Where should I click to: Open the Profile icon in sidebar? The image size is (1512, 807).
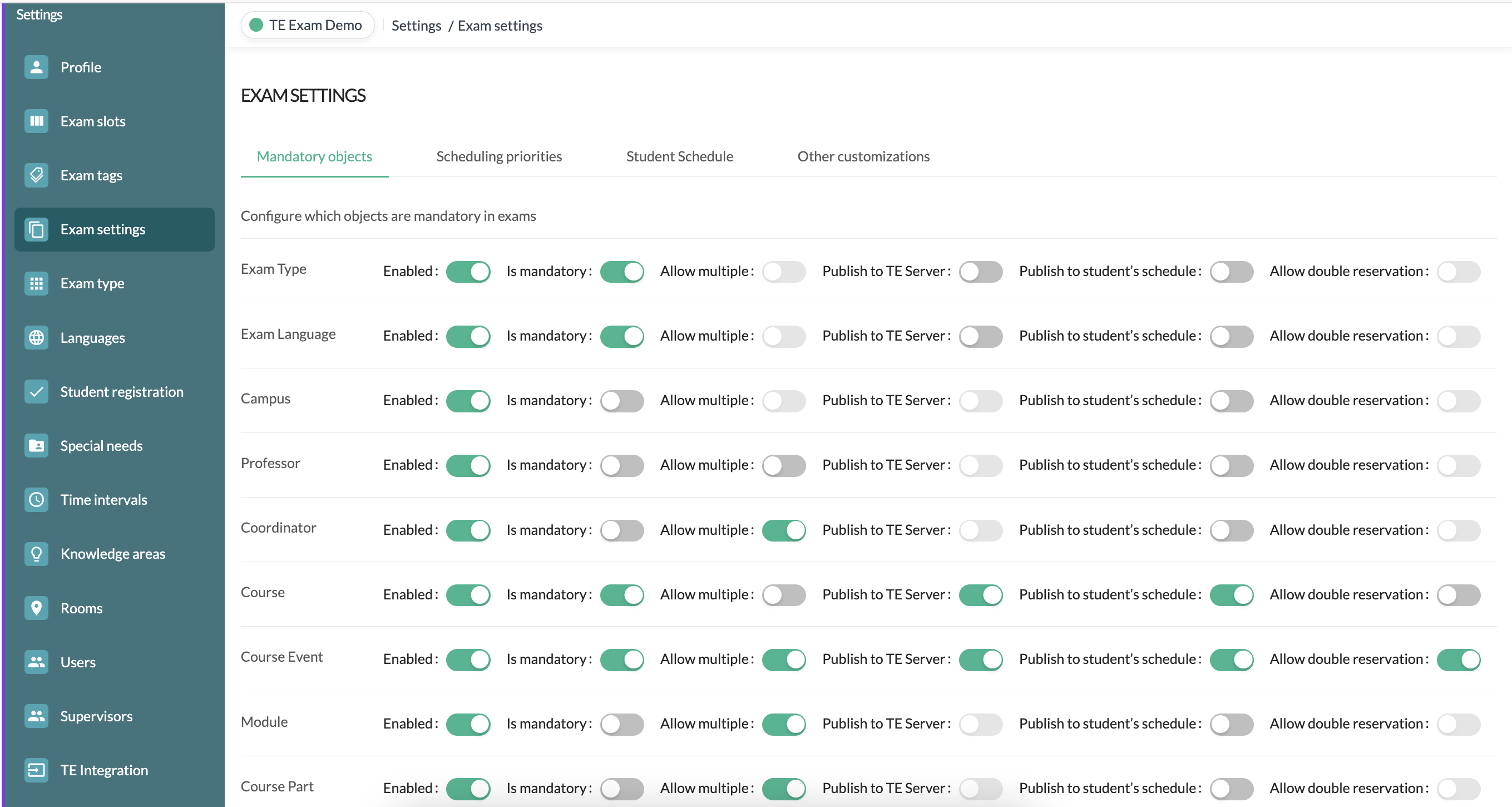click(36, 67)
